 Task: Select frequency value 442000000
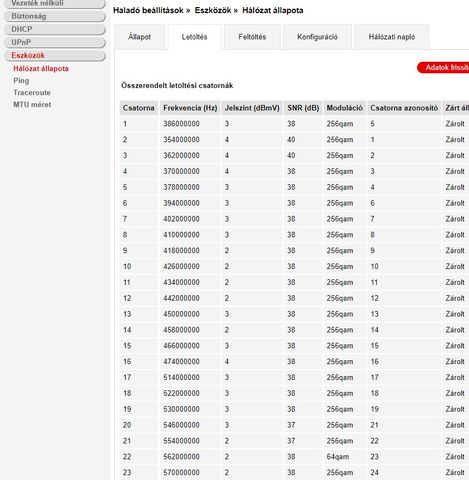tap(181, 298)
